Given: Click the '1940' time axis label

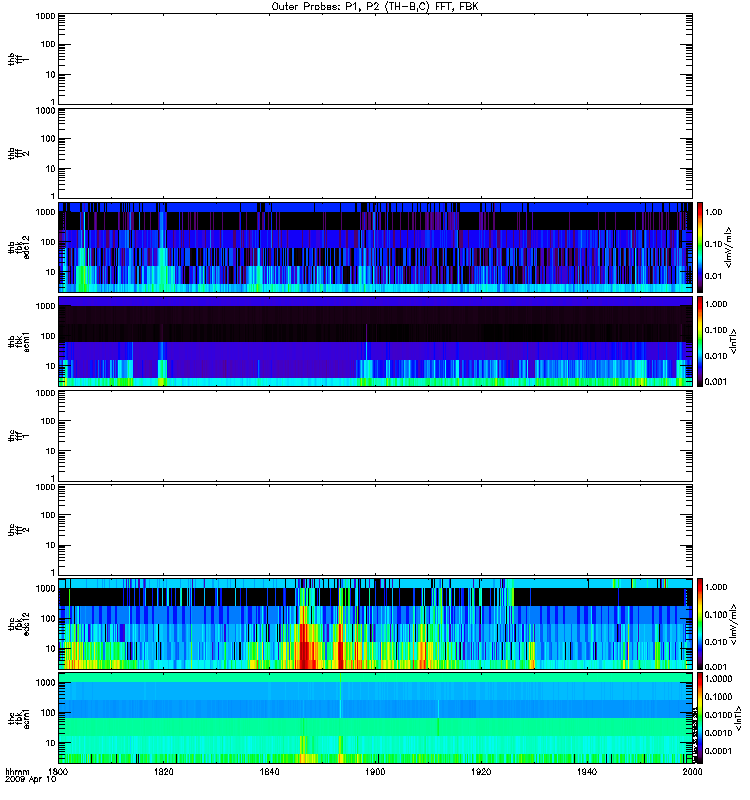Looking at the screenshot, I should pyautogui.click(x=587, y=772).
